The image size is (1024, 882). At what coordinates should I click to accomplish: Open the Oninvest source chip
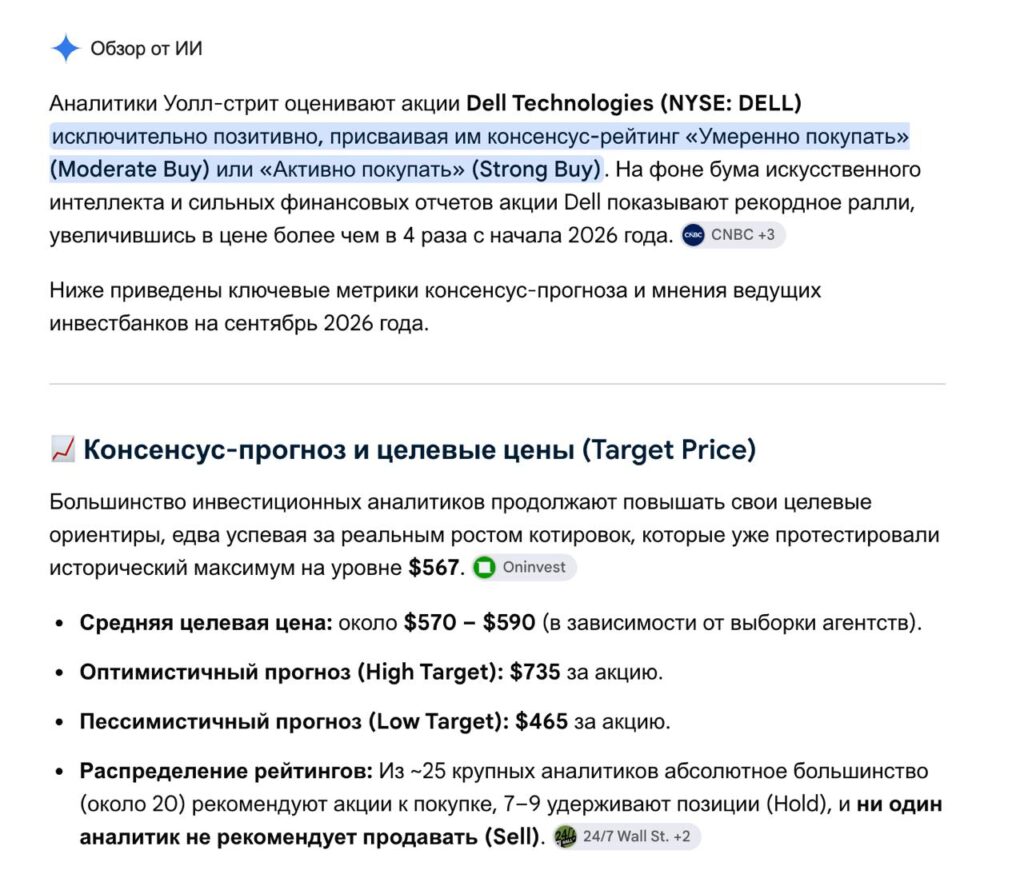click(x=524, y=567)
